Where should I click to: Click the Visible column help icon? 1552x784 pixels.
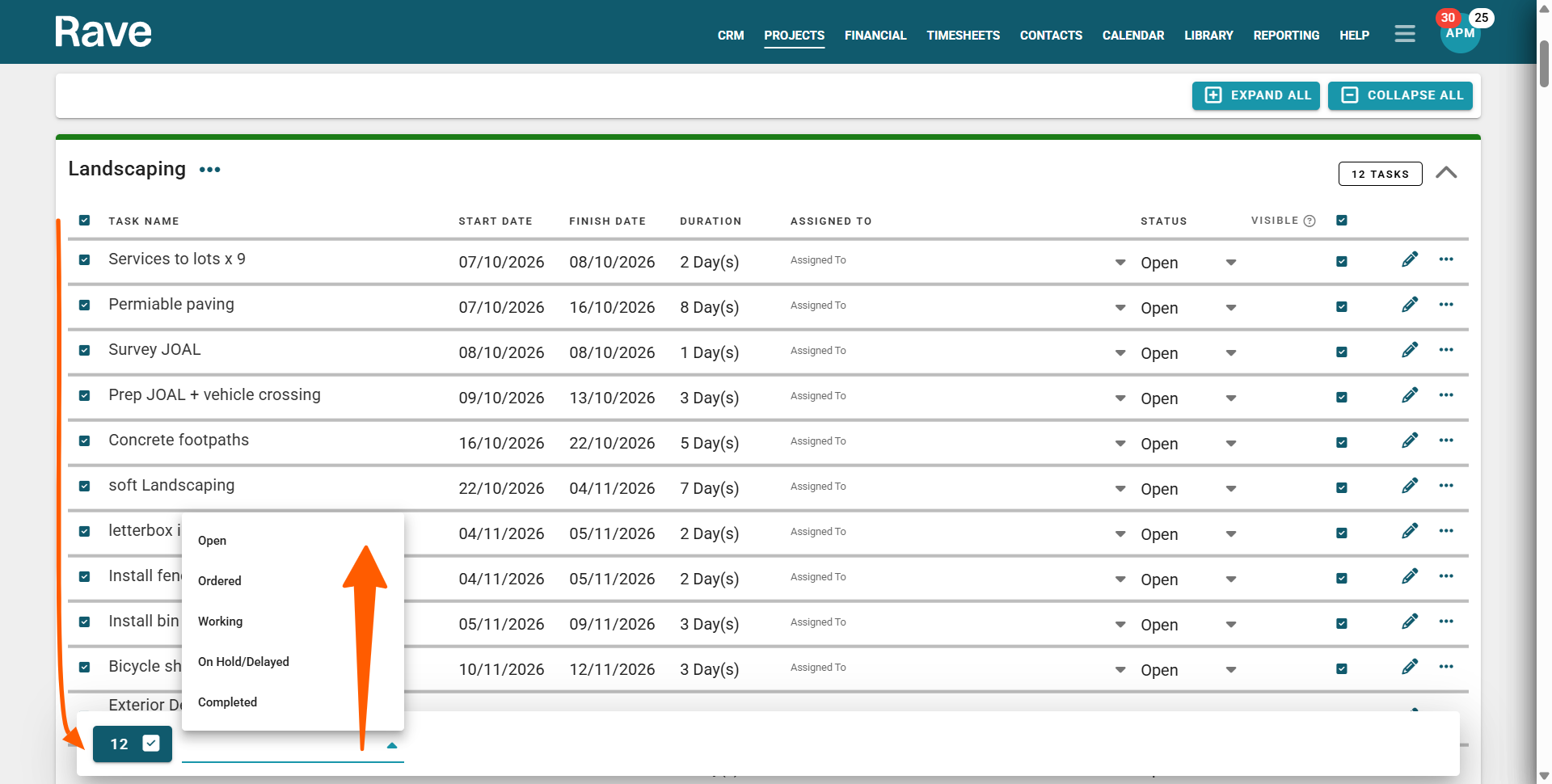point(1309,221)
